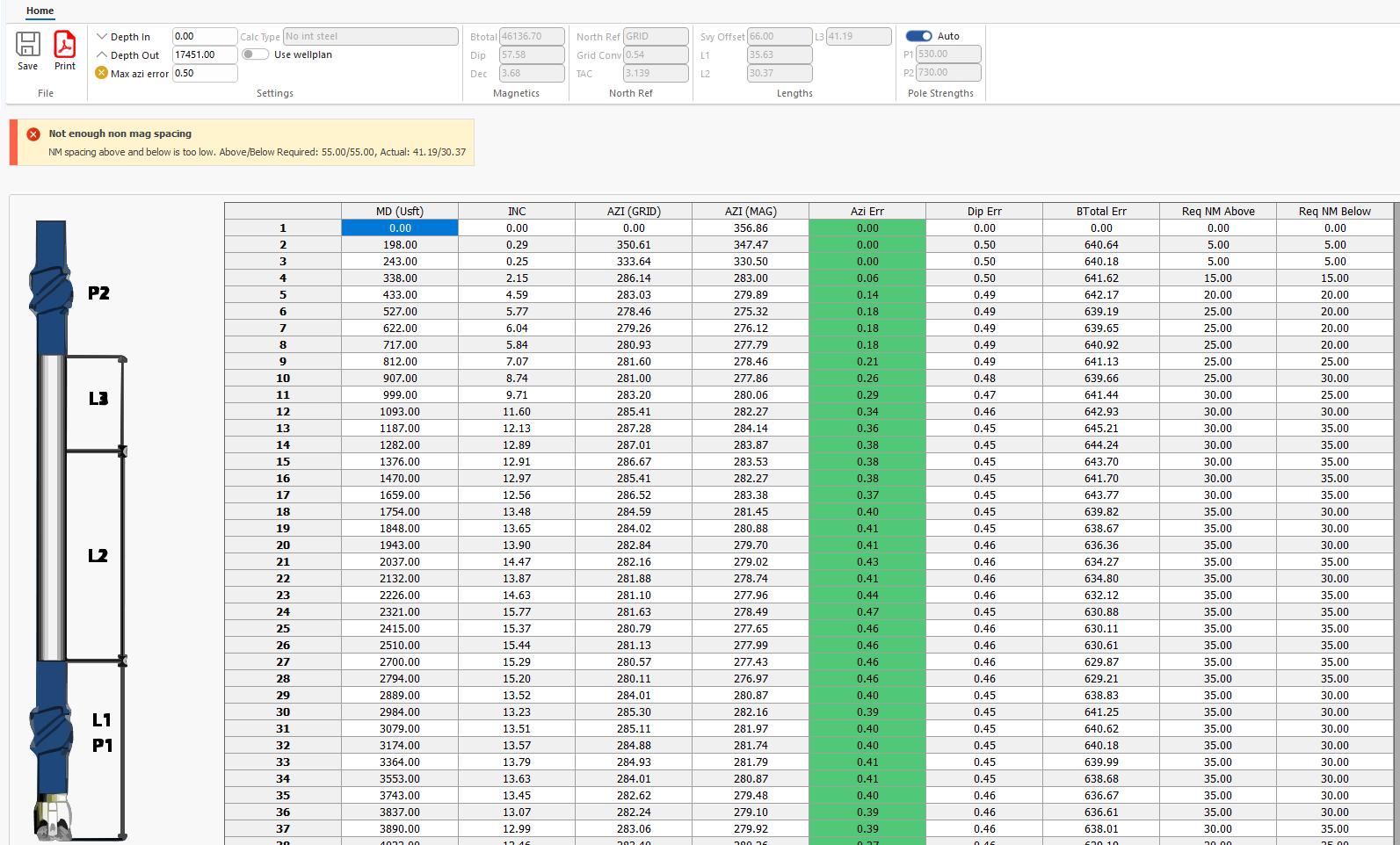This screenshot has height=845, width=1400.
Task: Select row header number 20
Action: 283,545
